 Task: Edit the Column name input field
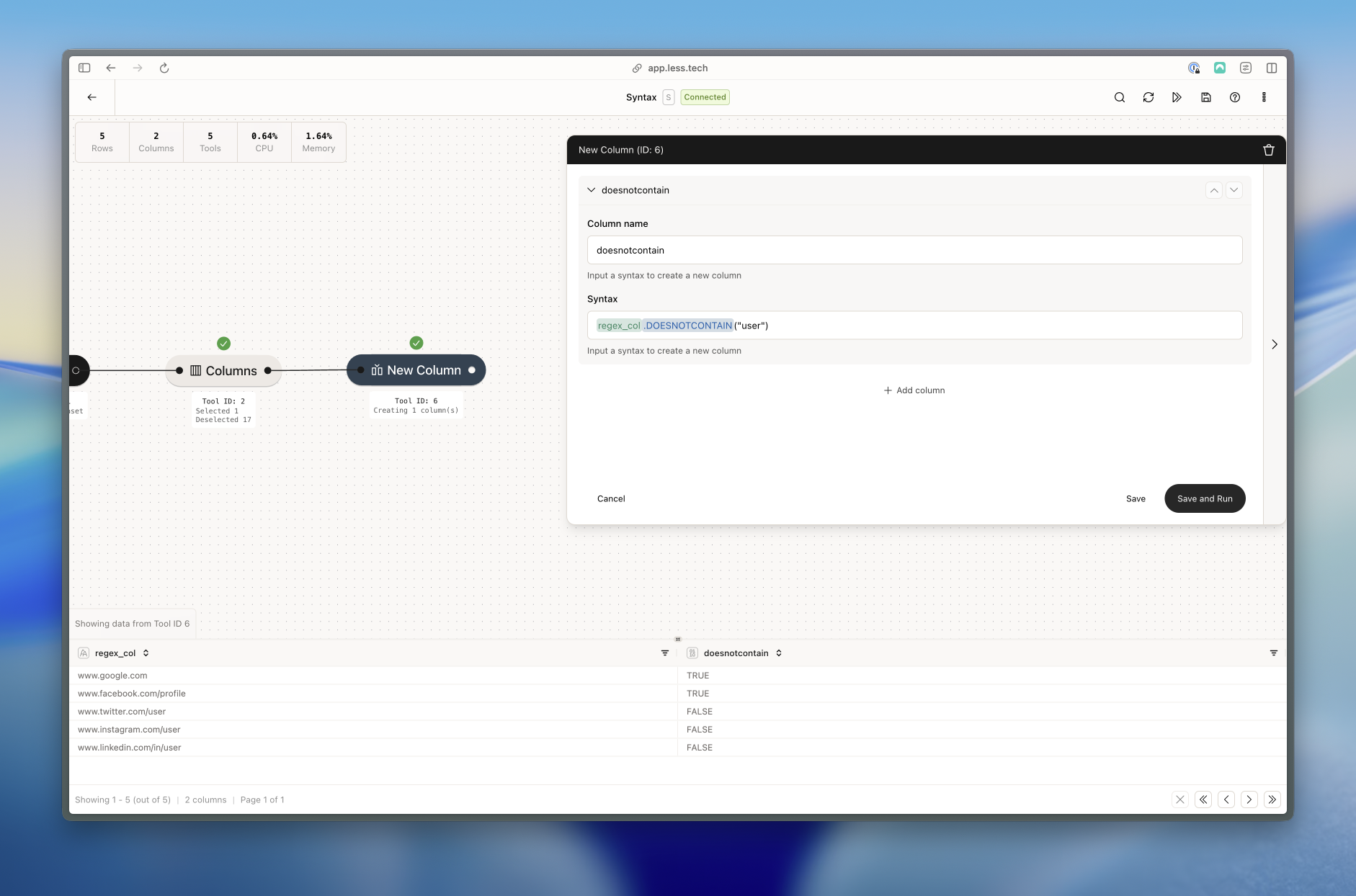914,250
